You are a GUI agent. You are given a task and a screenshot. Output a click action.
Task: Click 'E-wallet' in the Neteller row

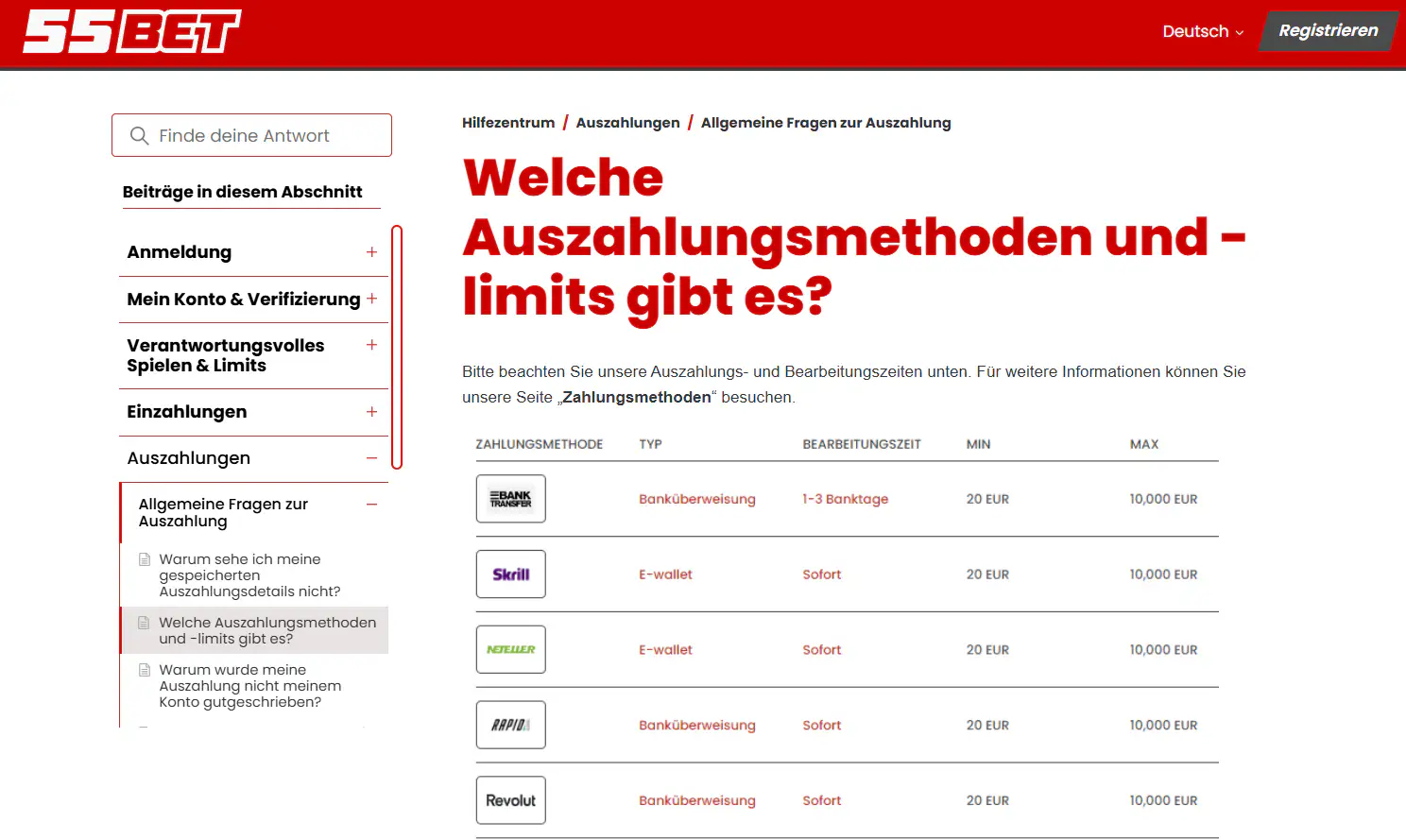click(x=665, y=650)
